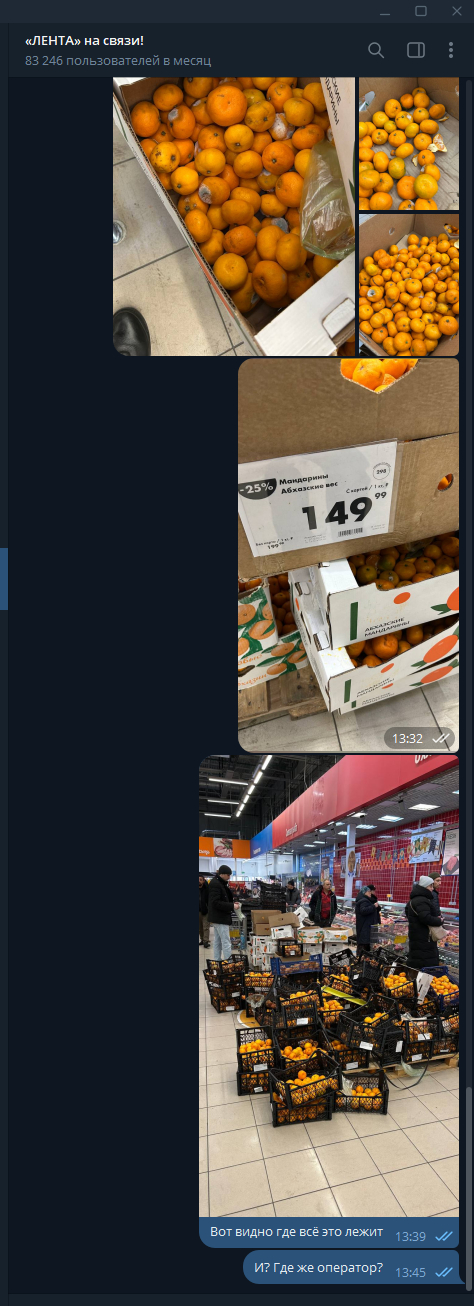The width and height of the screenshot is (474, 1306).
Task: Click the 83 246 monthly users subtitle
Action: (118, 60)
